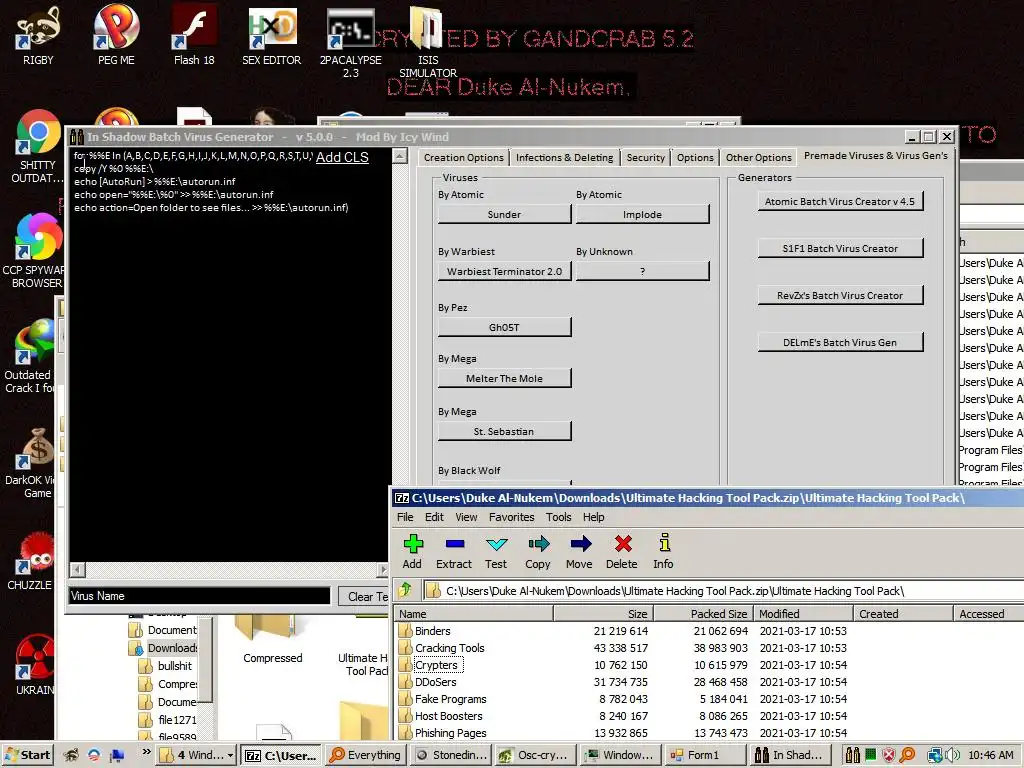
Task: Open the 4 Windows taskbar group dropdown
Action: (x=197, y=755)
